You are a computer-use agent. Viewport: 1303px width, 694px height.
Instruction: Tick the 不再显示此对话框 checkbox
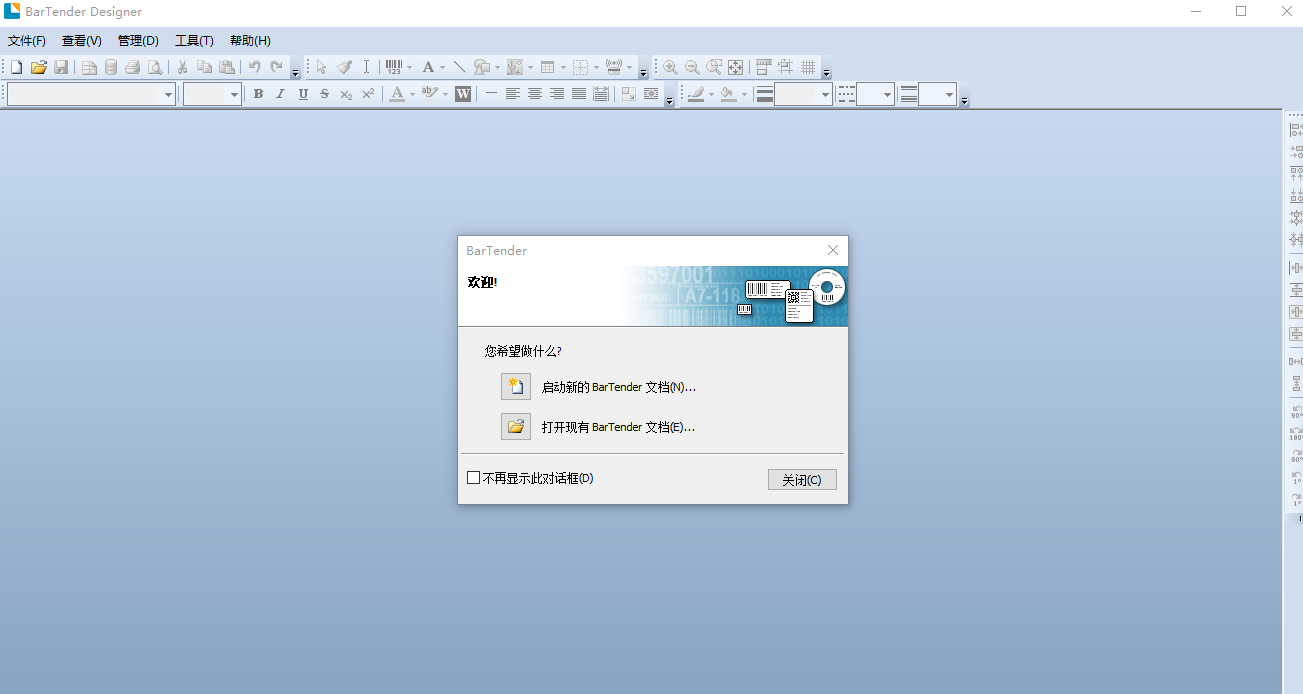click(x=474, y=478)
